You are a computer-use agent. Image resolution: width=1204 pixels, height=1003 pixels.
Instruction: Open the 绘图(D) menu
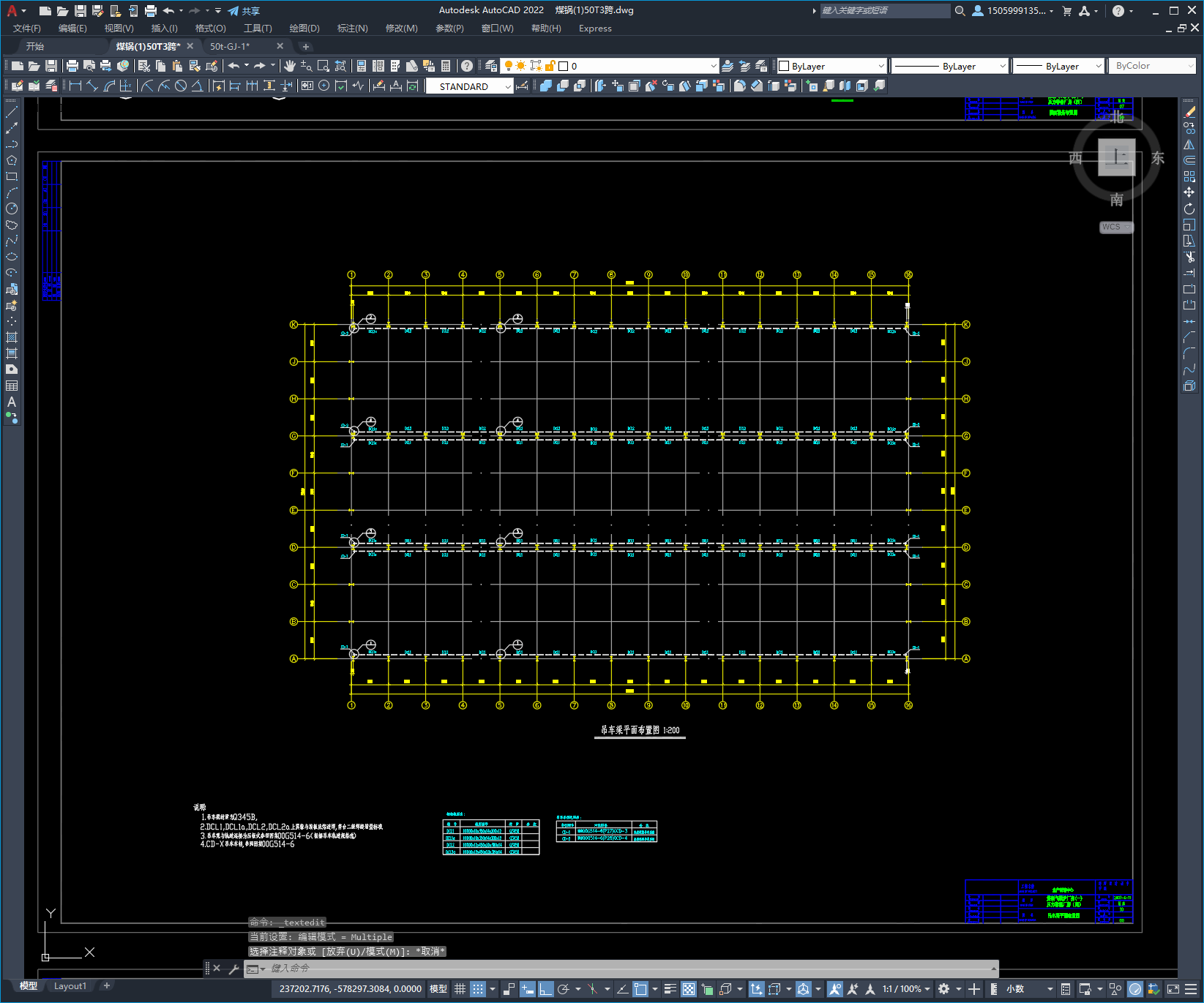[304, 29]
